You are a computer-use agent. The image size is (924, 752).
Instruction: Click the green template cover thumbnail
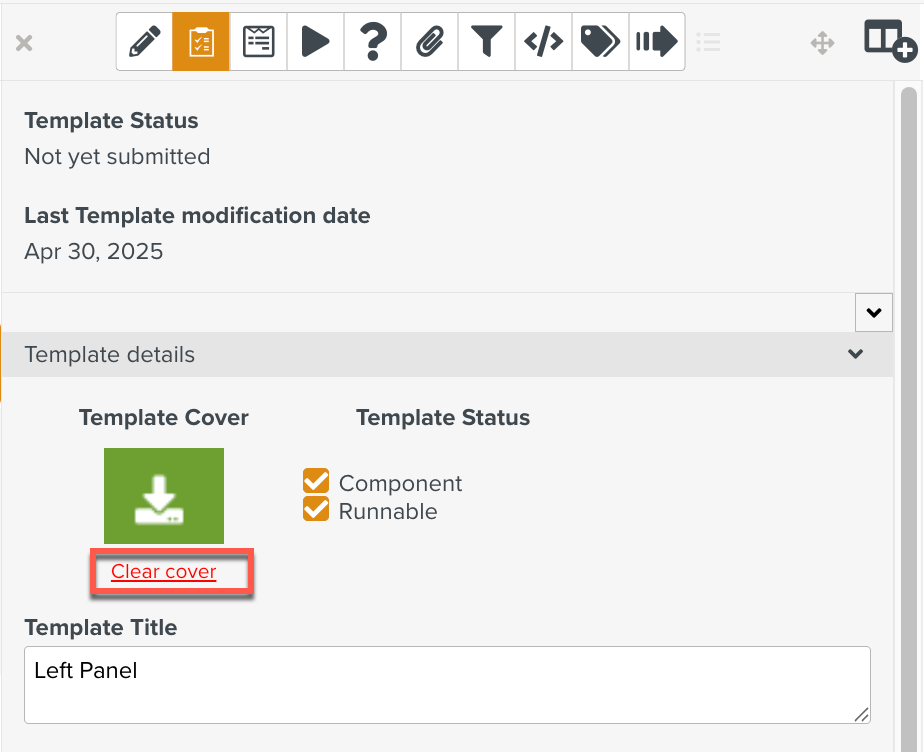click(164, 496)
